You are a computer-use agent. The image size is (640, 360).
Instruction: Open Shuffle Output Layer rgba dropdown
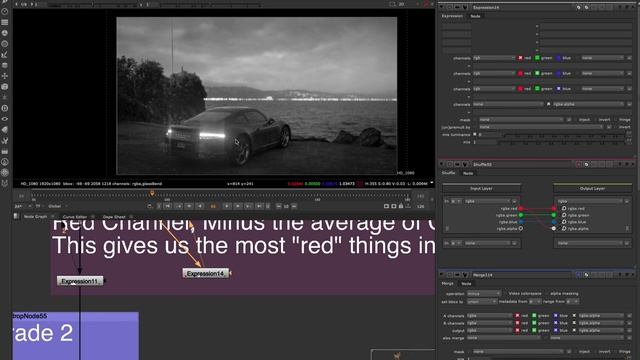591,201
